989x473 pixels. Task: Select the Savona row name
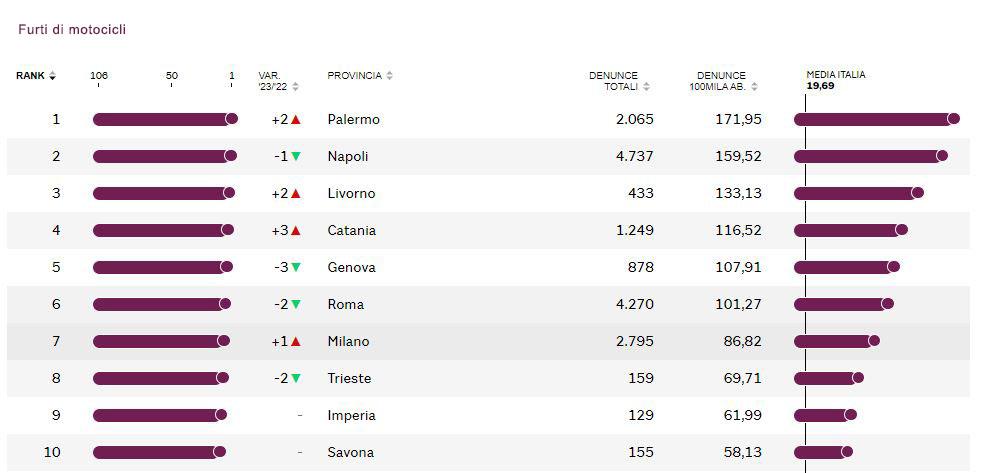click(351, 453)
